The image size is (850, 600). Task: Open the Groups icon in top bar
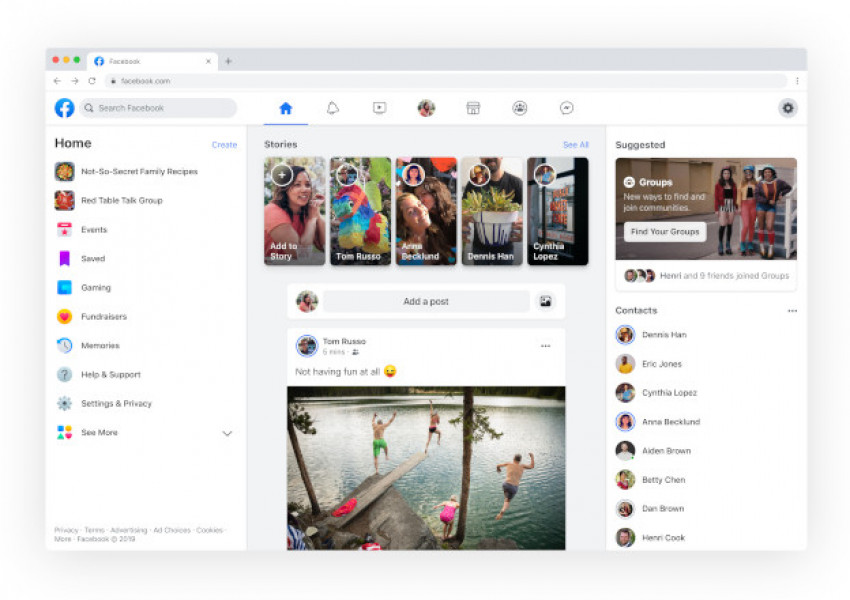coord(520,108)
